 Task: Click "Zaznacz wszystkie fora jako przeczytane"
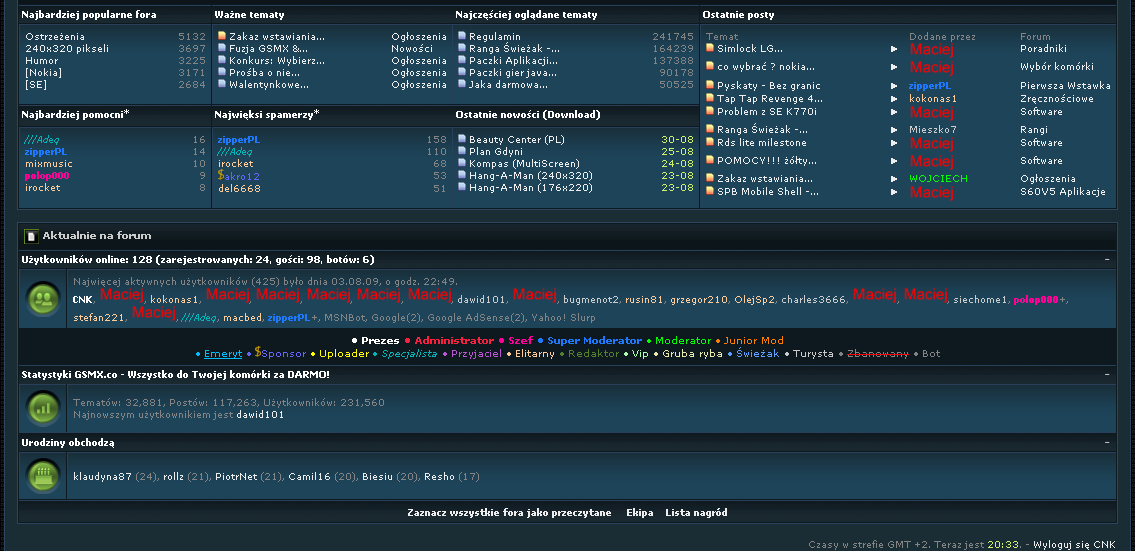click(x=509, y=513)
